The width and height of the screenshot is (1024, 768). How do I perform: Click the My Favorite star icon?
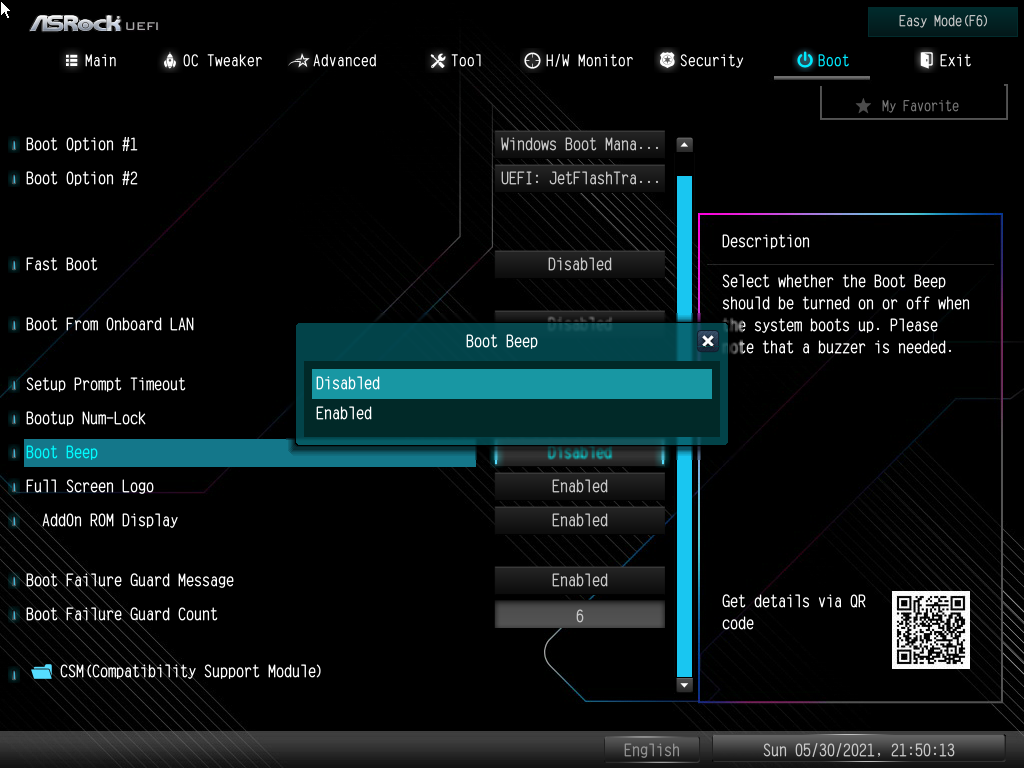(x=863, y=106)
